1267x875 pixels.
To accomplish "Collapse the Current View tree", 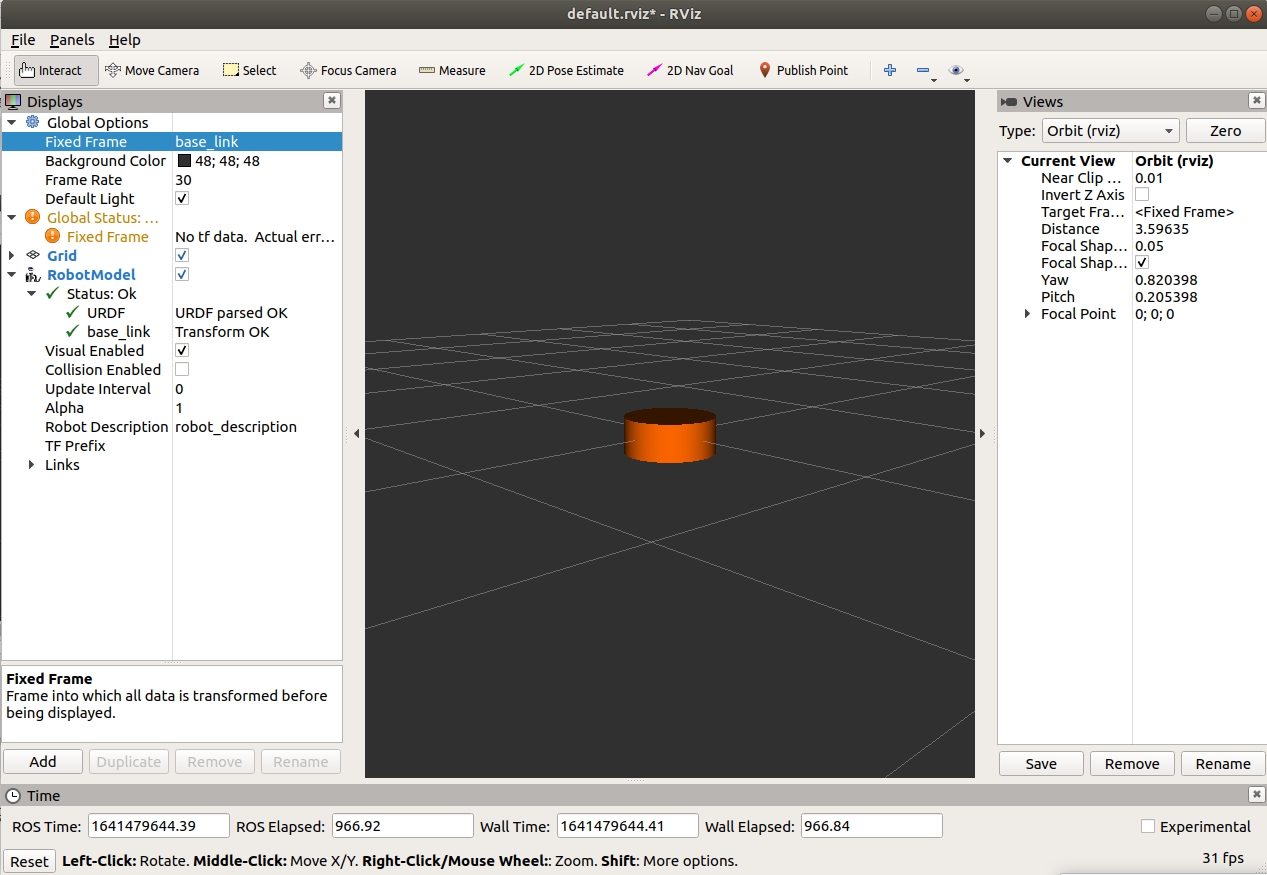I will click(1007, 161).
